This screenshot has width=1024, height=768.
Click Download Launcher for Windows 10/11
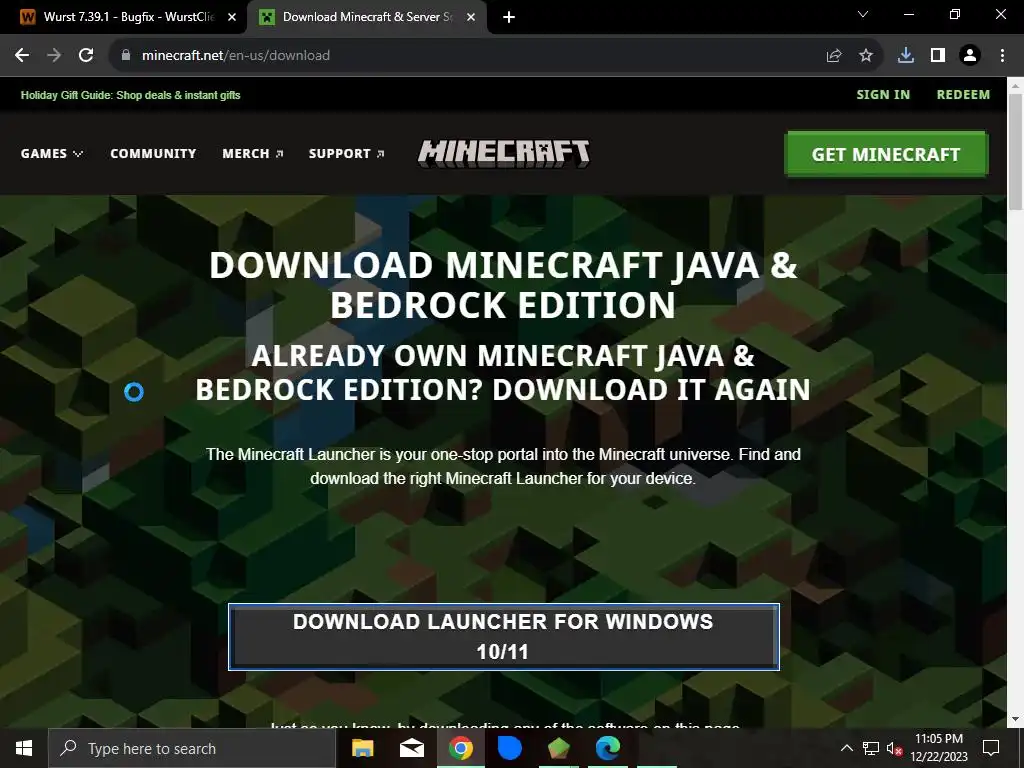pyautogui.click(x=504, y=637)
